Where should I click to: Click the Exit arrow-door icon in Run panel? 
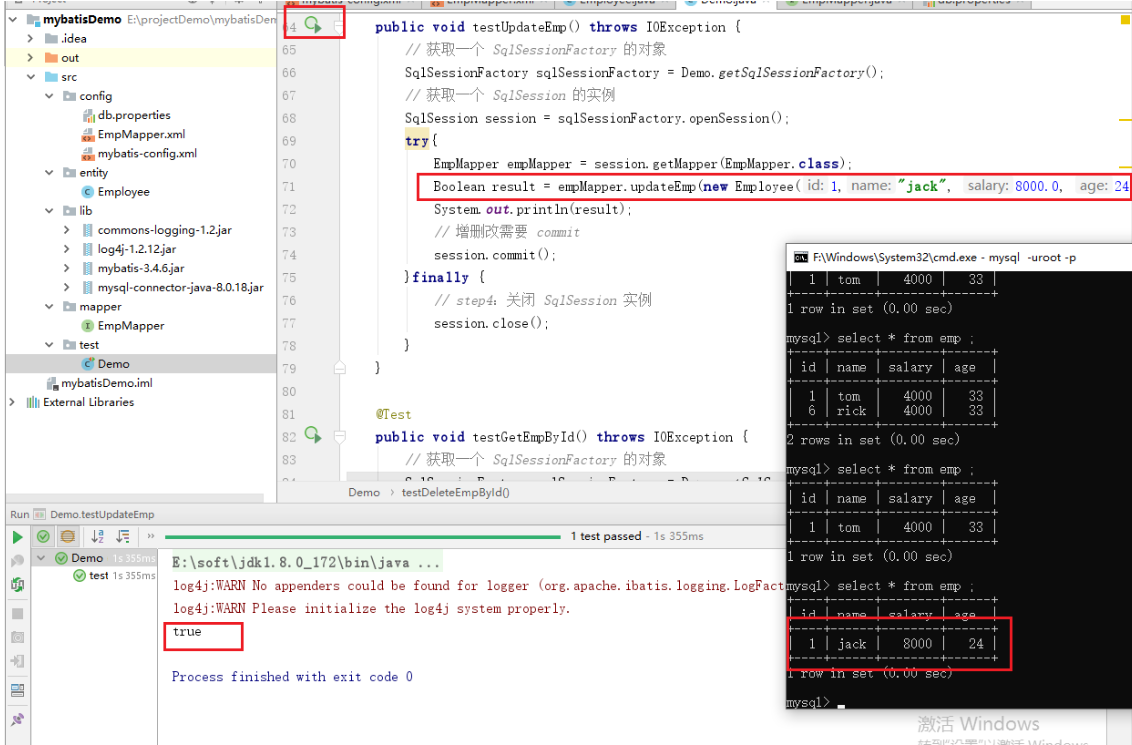click(x=17, y=661)
